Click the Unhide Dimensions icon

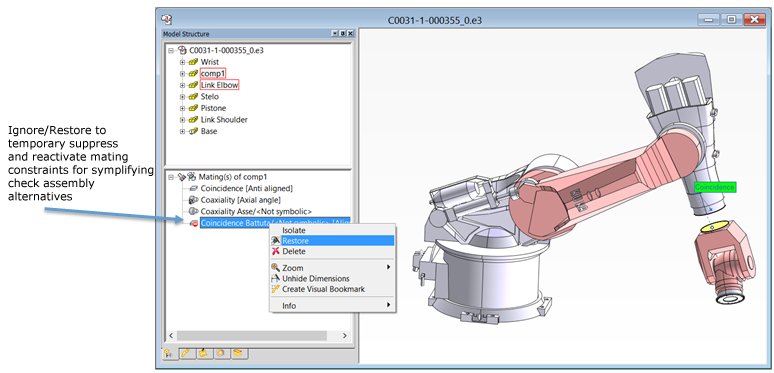coord(275,278)
